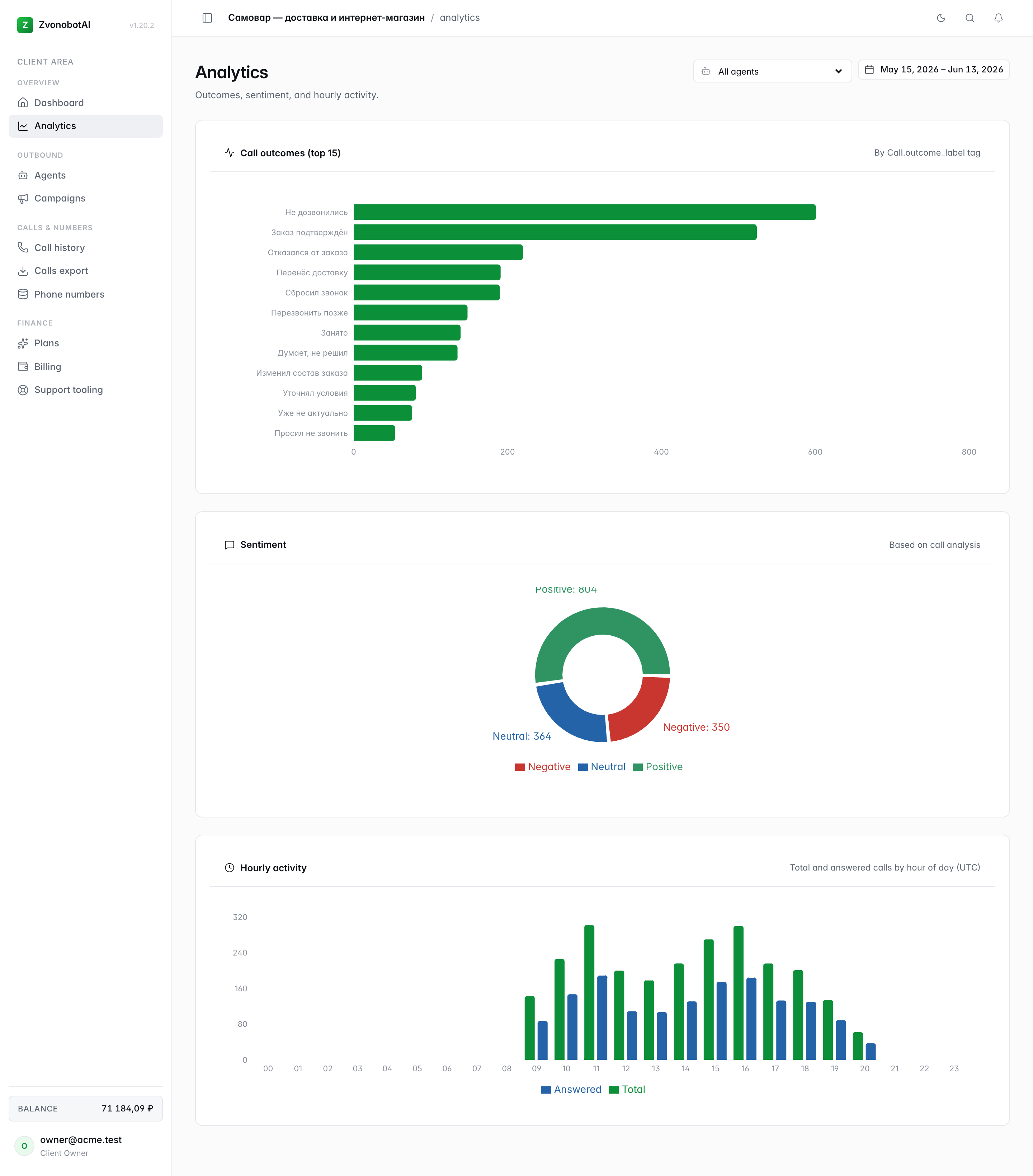The image size is (1033, 1176).
Task: Click the Neutral: 364 chart label
Action: coord(522,736)
